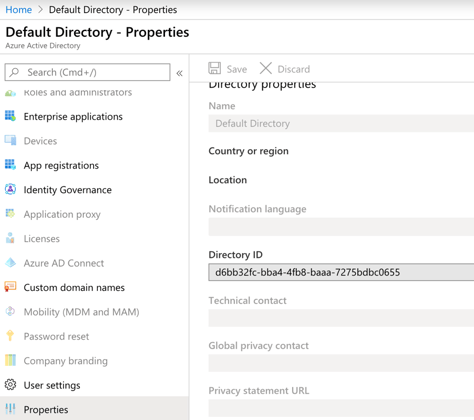Click the Technical contact field
Screen dimensions: 474x420
click(341, 318)
